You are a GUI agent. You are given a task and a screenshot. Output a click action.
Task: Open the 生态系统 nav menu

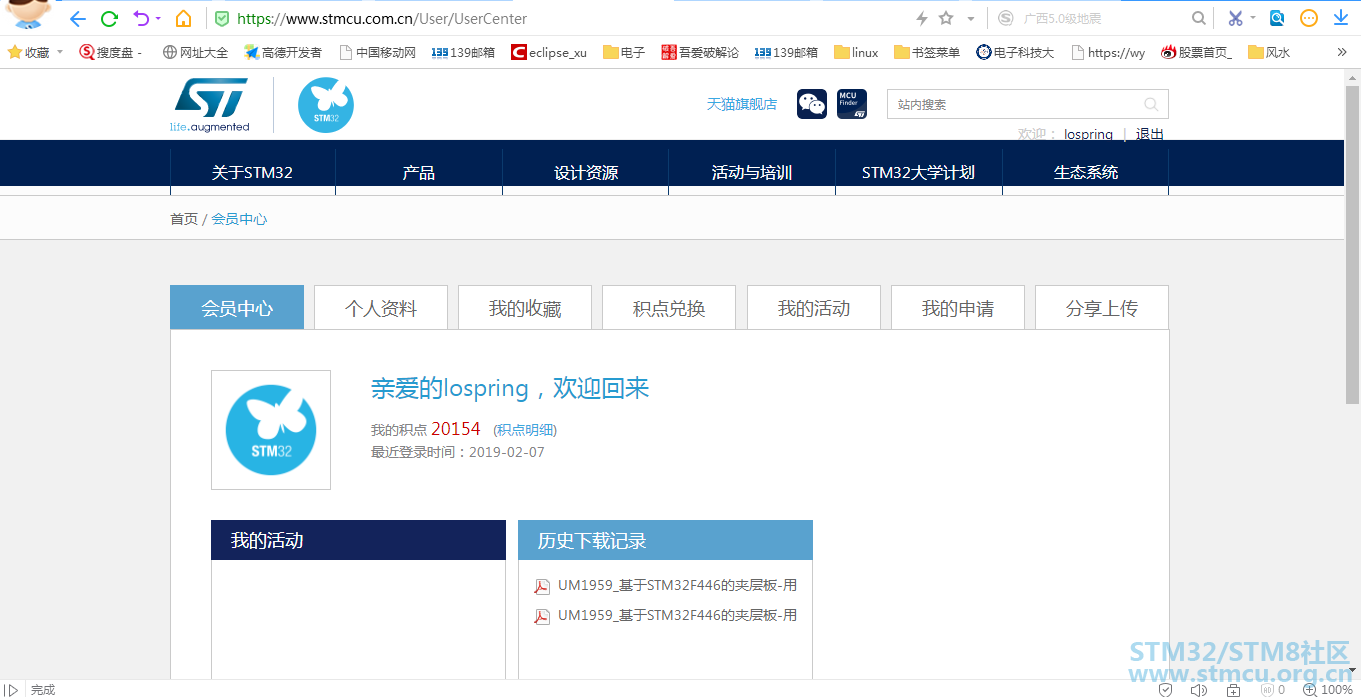click(x=1086, y=172)
